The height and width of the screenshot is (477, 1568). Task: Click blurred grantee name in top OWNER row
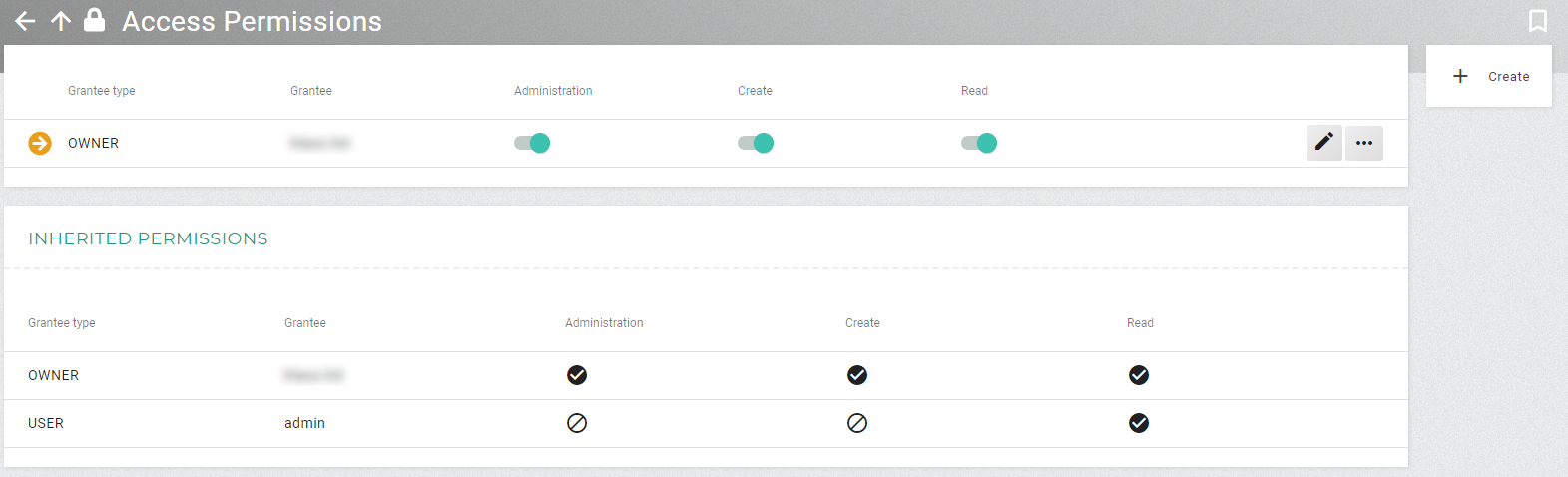coord(319,143)
